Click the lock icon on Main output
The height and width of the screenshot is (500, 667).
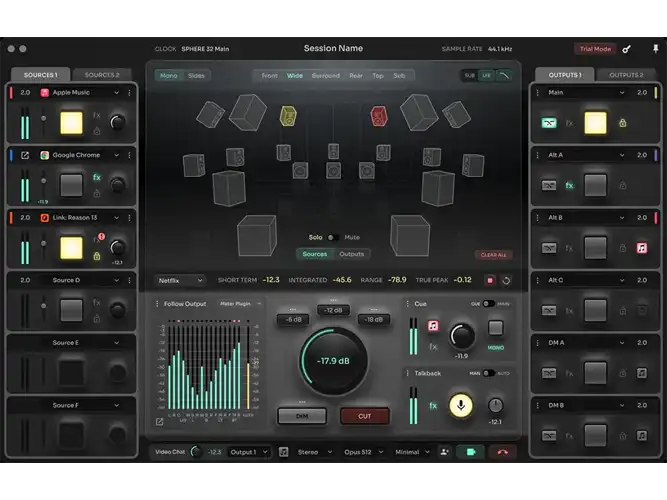(623, 123)
